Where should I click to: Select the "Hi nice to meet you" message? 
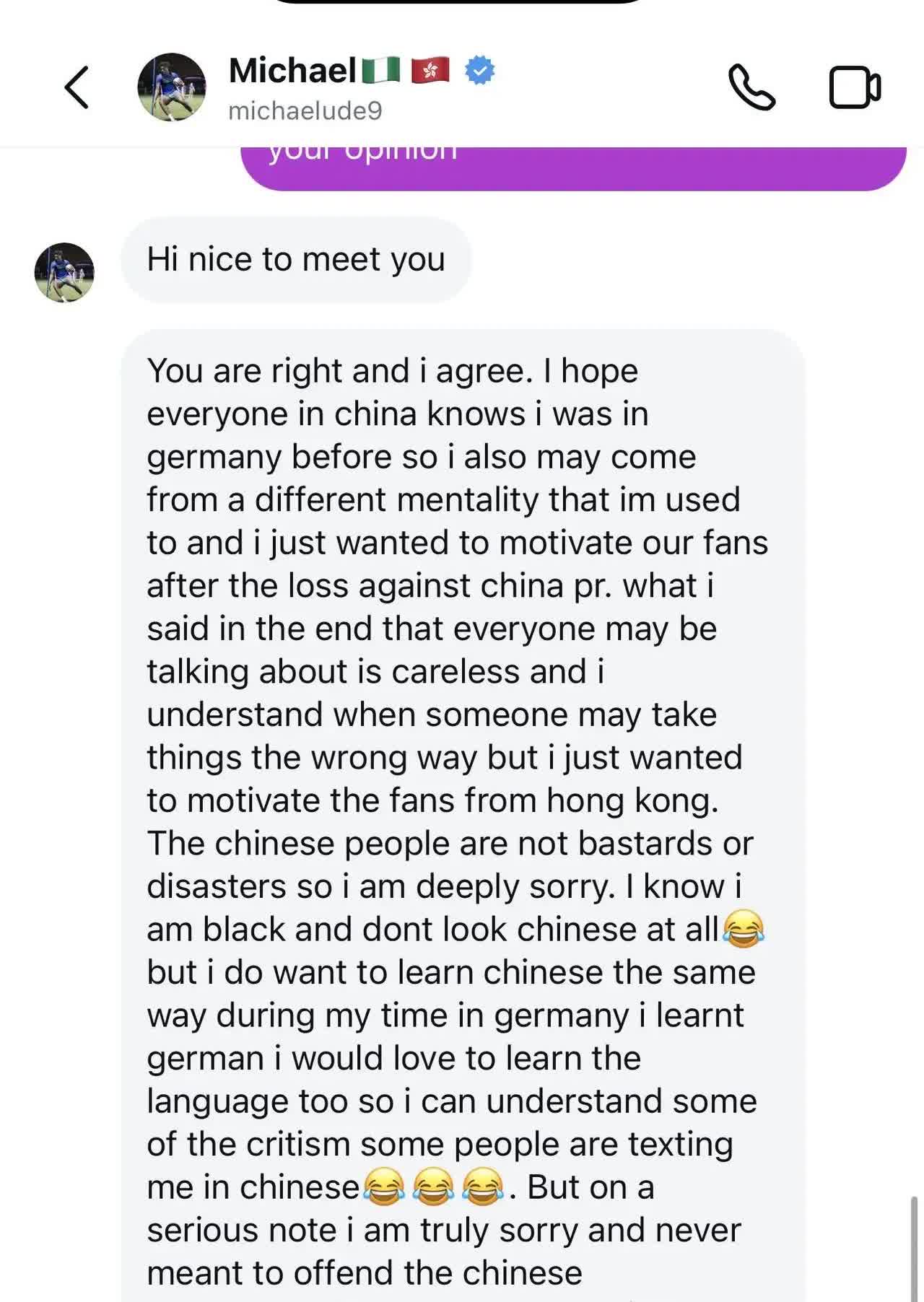coord(296,259)
